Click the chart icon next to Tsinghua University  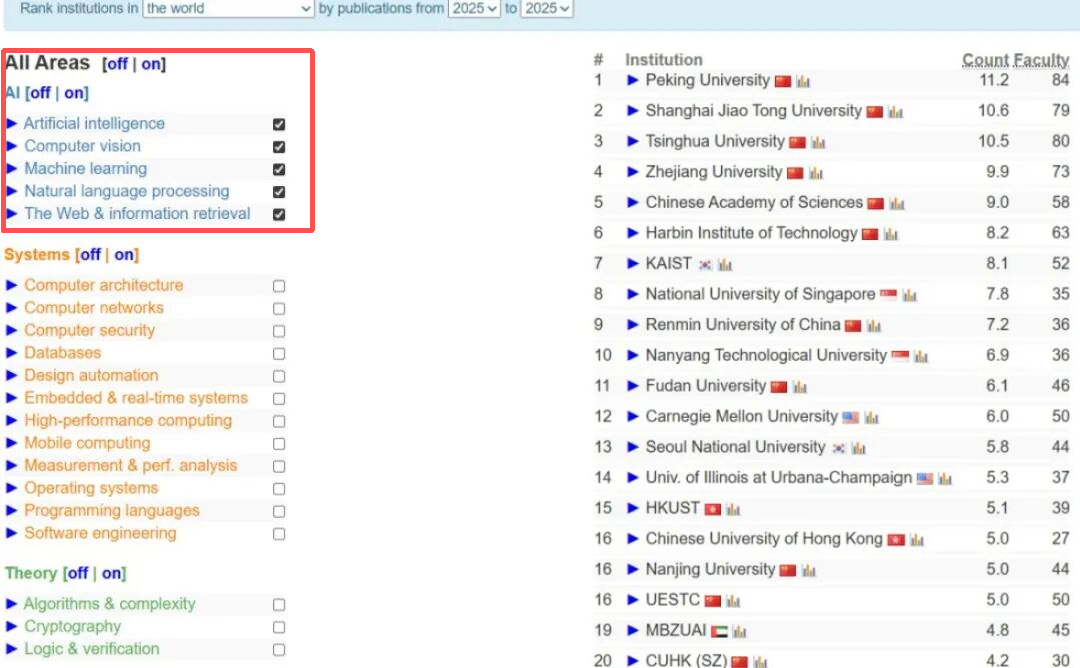click(x=818, y=143)
